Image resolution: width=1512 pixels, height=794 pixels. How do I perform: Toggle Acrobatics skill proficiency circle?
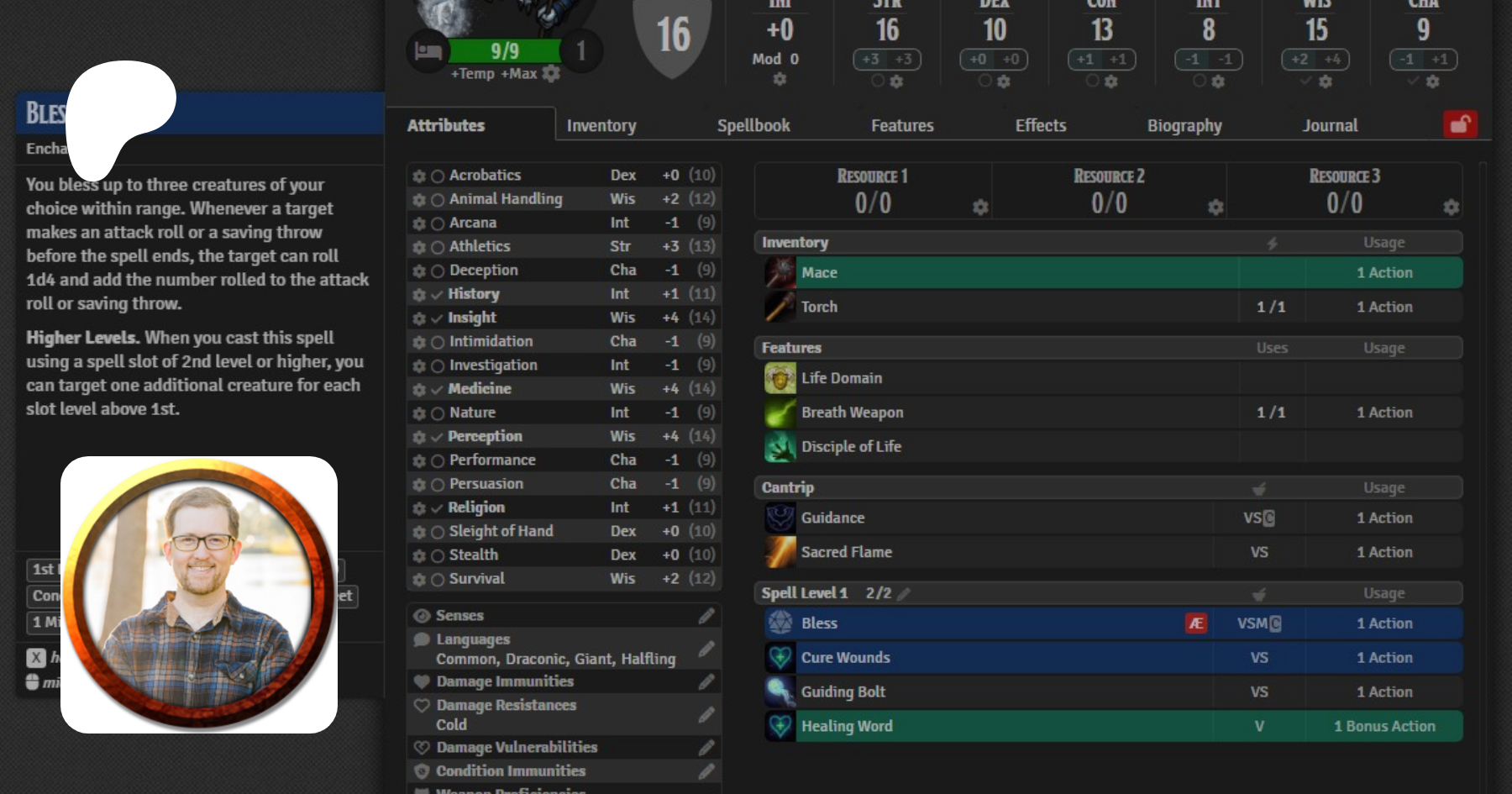click(x=438, y=176)
